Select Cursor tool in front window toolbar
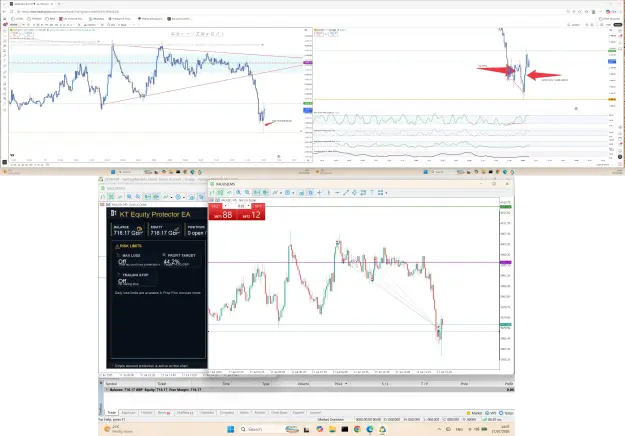The image size is (625, 436). point(311,192)
